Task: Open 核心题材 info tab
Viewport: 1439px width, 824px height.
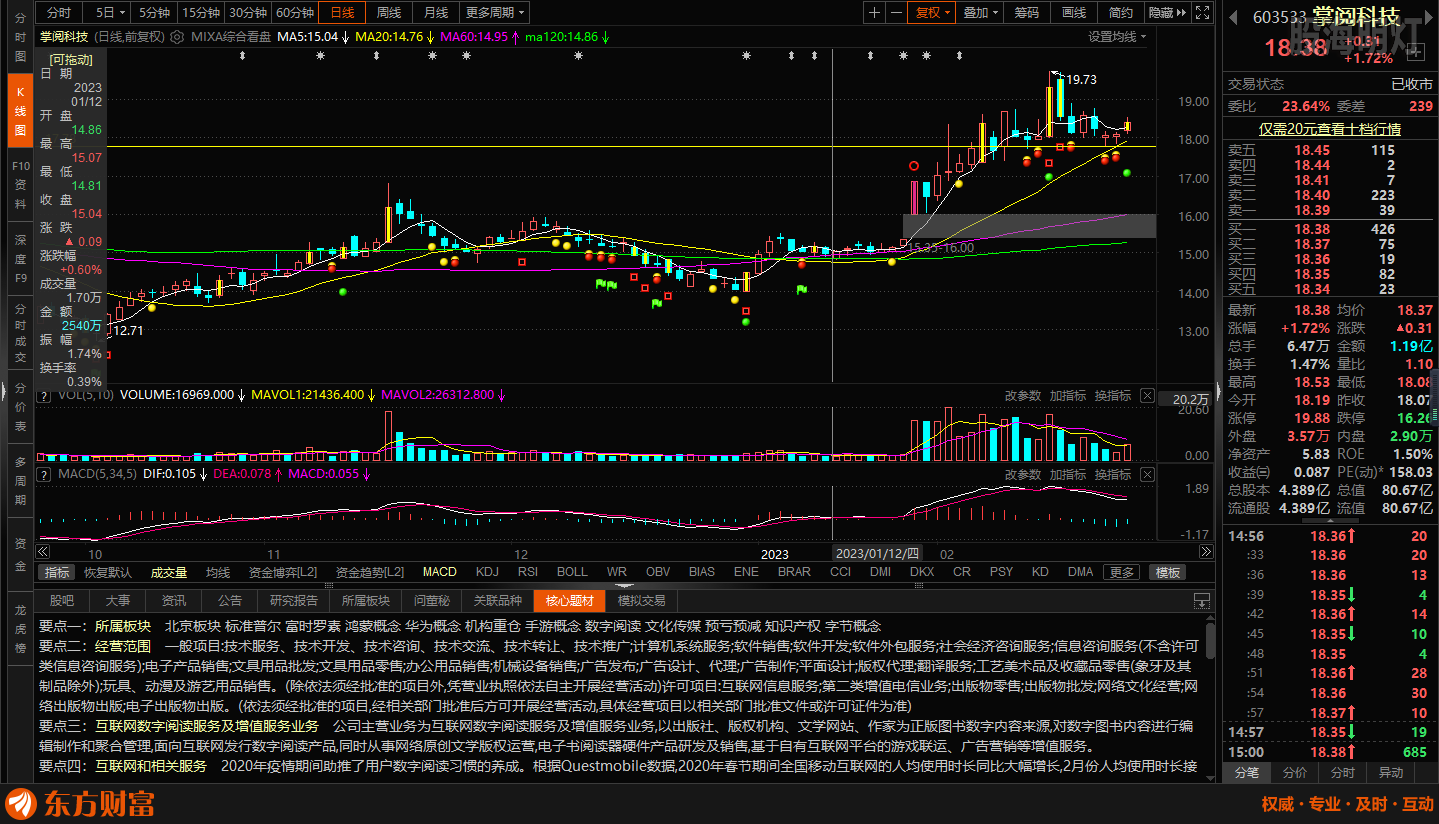Action: coord(570,601)
